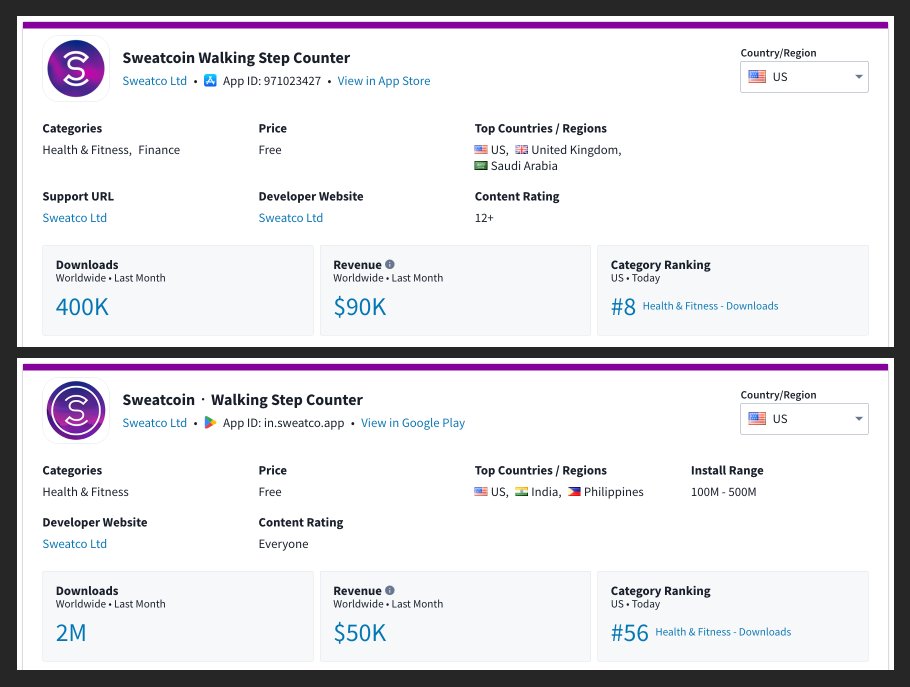Open View in Google Play link
The image size is (910, 687).
(x=413, y=423)
